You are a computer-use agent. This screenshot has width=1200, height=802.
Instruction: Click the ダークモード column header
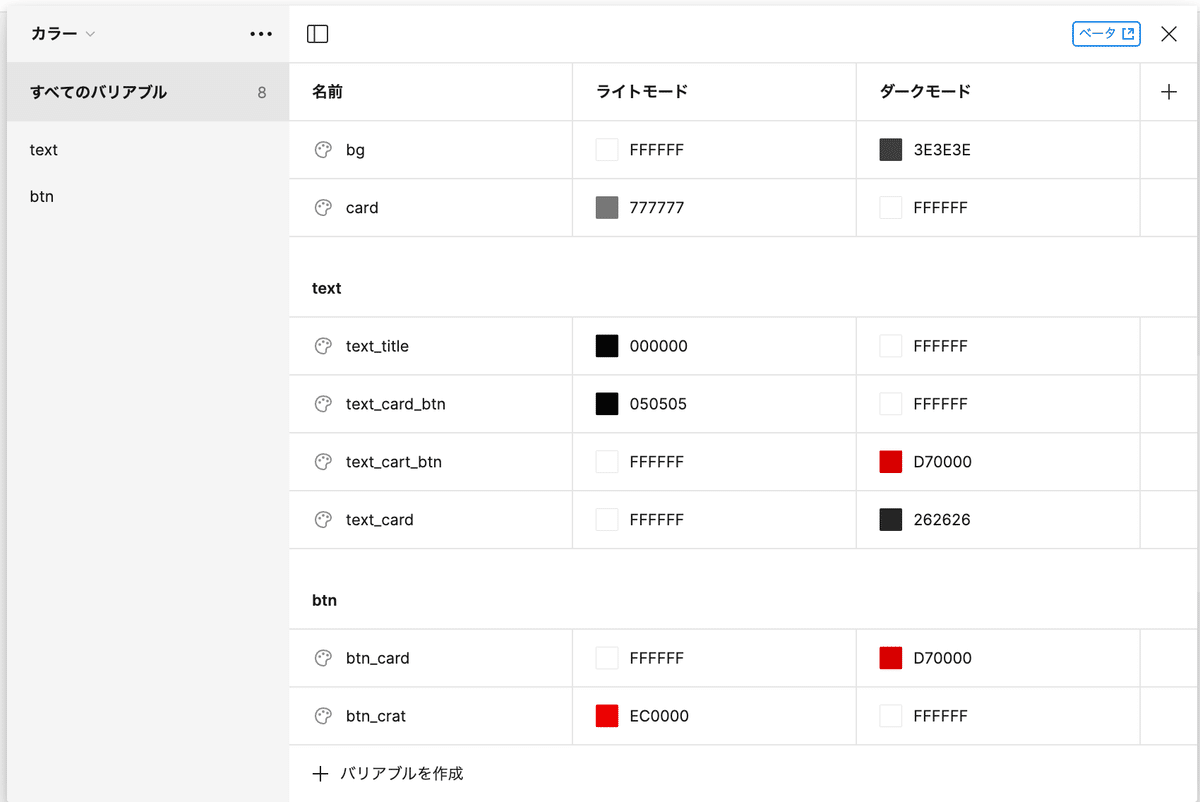coord(925,92)
